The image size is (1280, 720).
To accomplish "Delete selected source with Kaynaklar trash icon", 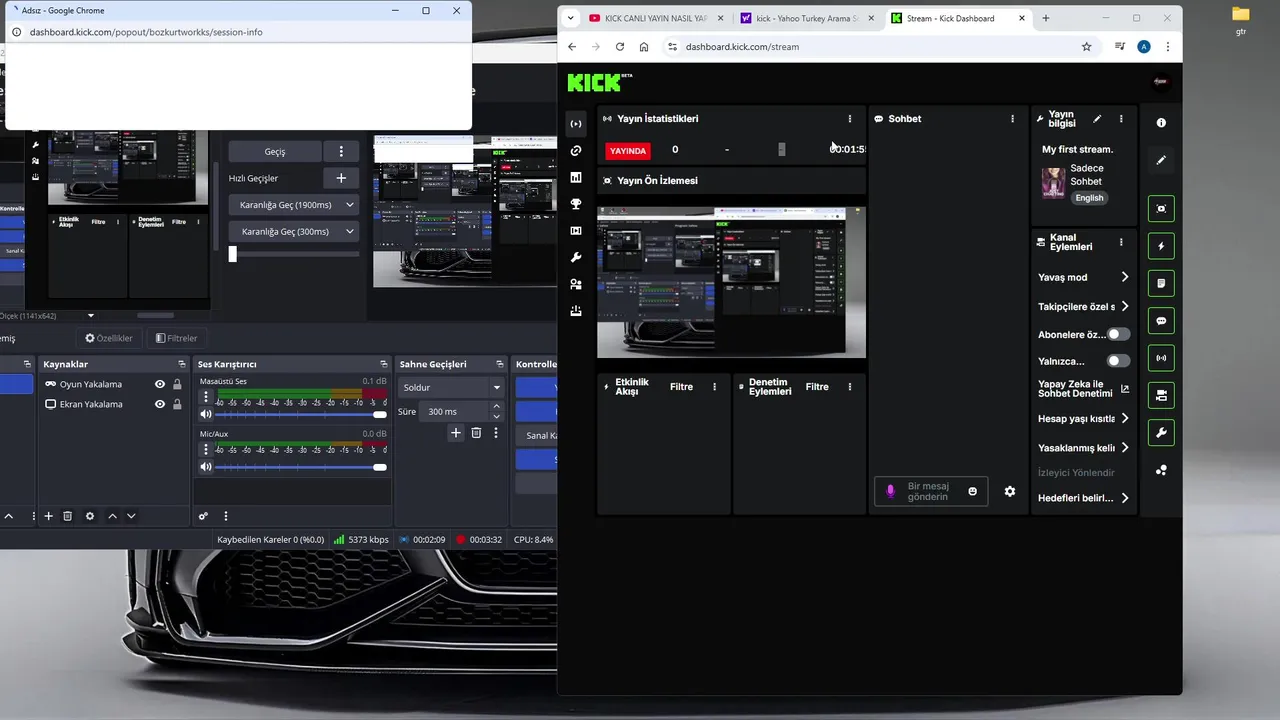I will pos(68,516).
